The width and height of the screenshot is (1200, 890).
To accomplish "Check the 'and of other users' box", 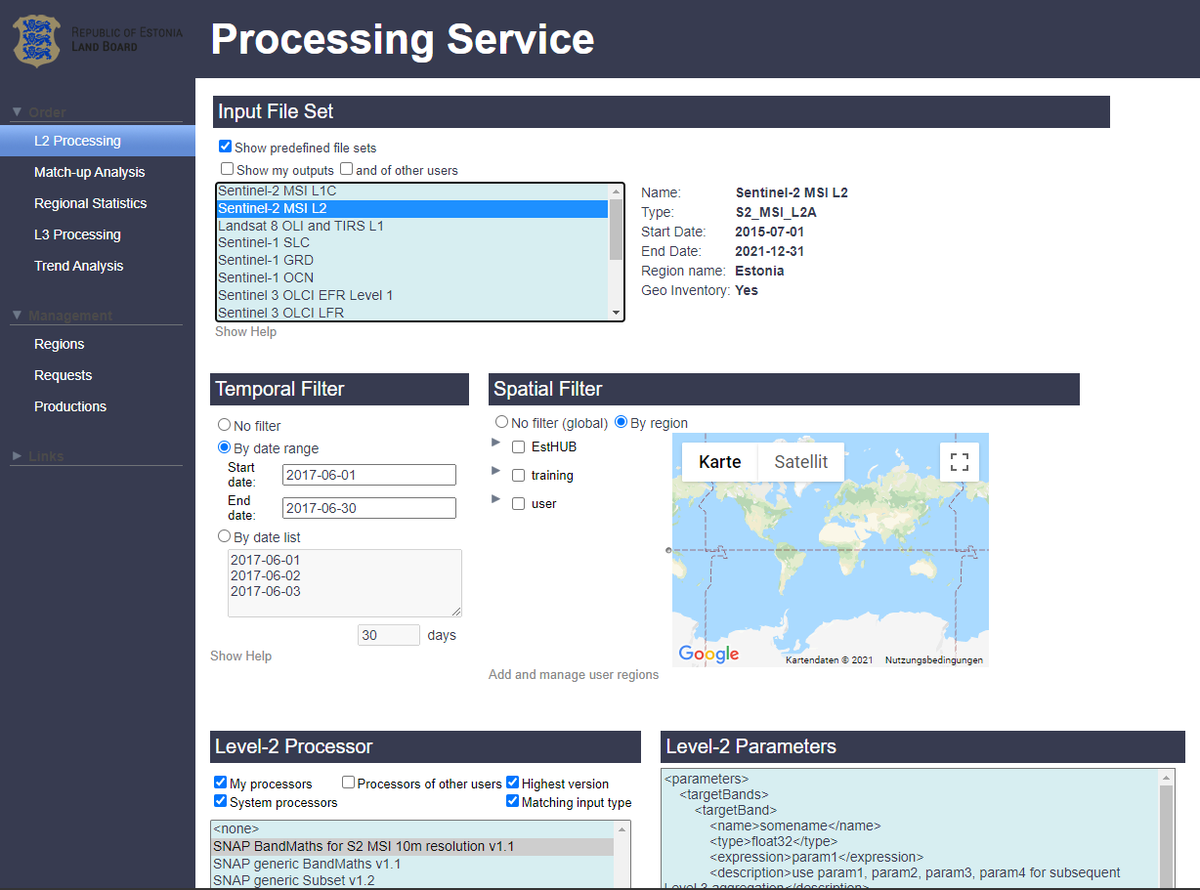I will [346, 169].
